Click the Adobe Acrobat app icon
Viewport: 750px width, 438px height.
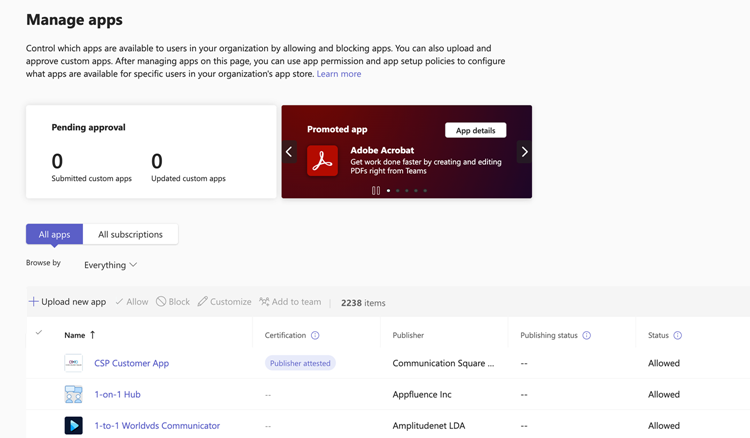point(322,161)
